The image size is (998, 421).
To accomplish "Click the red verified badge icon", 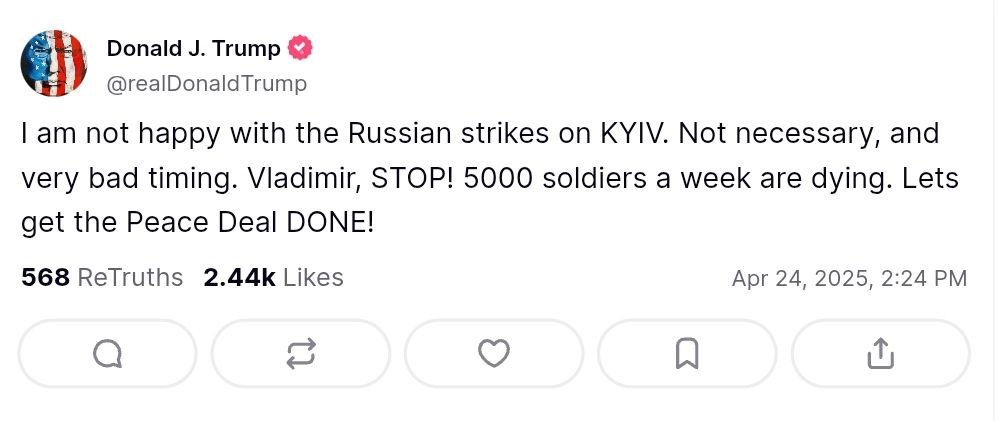I will pyautogui.click(x=299, y=49).
